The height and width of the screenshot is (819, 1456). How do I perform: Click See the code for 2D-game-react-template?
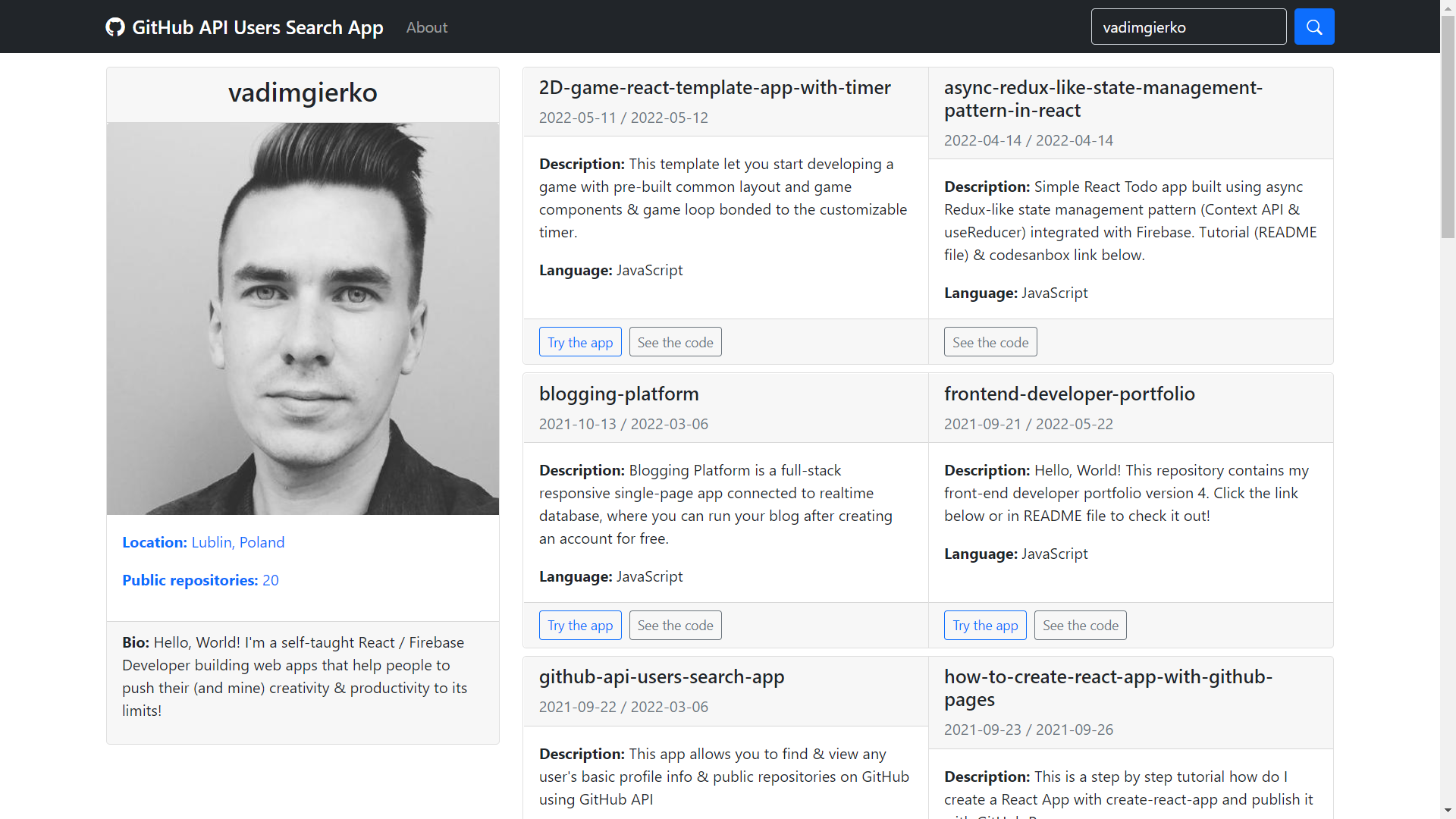click(676, 342)
